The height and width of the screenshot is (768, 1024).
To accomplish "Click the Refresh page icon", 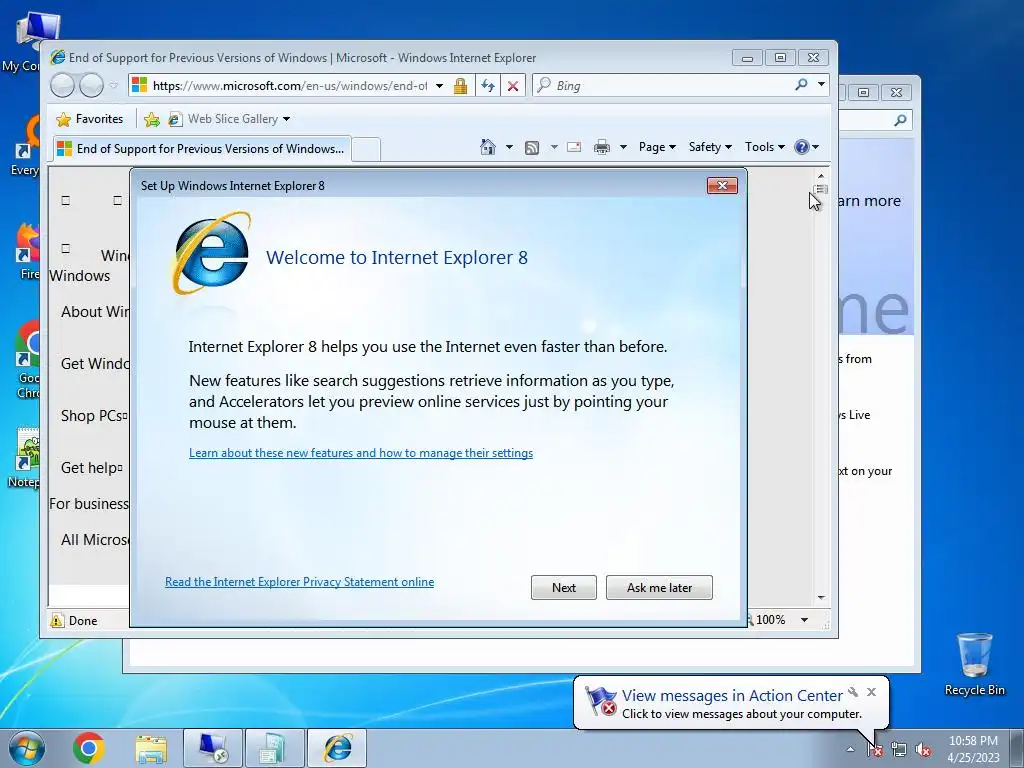I will pyautogui.click(x=488, y=86).
